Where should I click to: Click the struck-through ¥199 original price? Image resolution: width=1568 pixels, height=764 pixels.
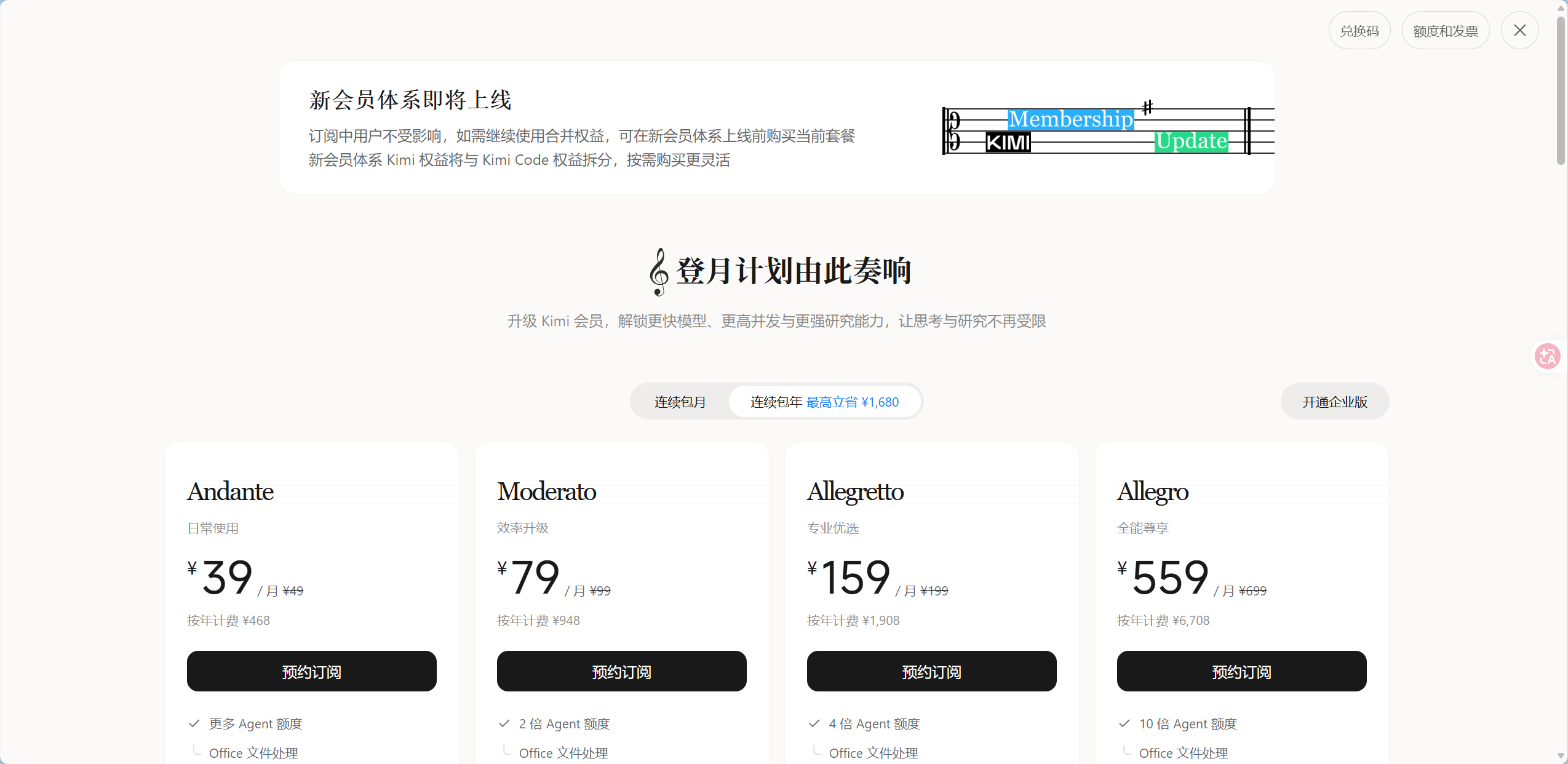point(934,591)
